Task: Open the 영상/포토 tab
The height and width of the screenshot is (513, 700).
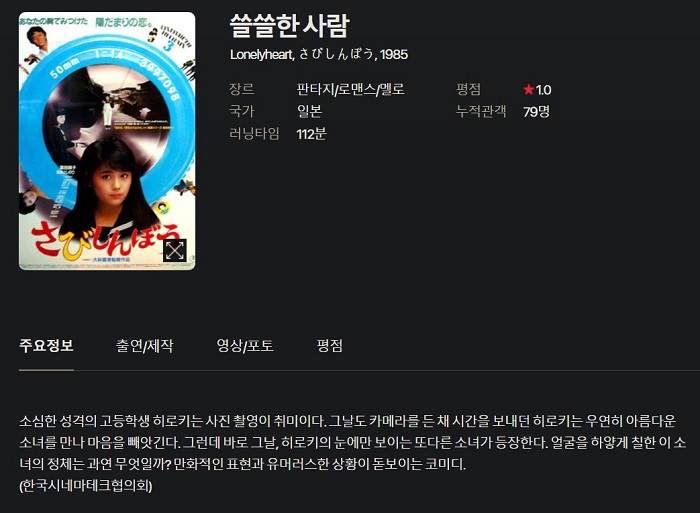Action: [245, 346]
